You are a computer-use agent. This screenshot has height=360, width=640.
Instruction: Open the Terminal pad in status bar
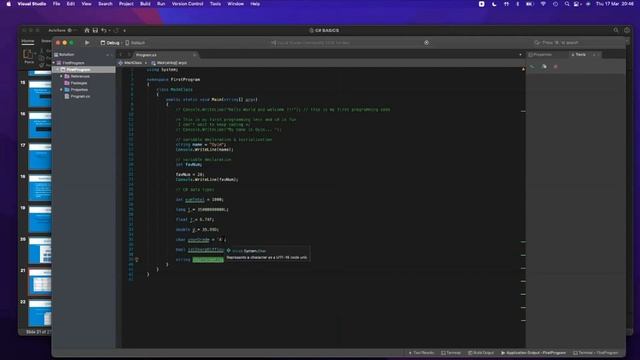tap(451, 353)
